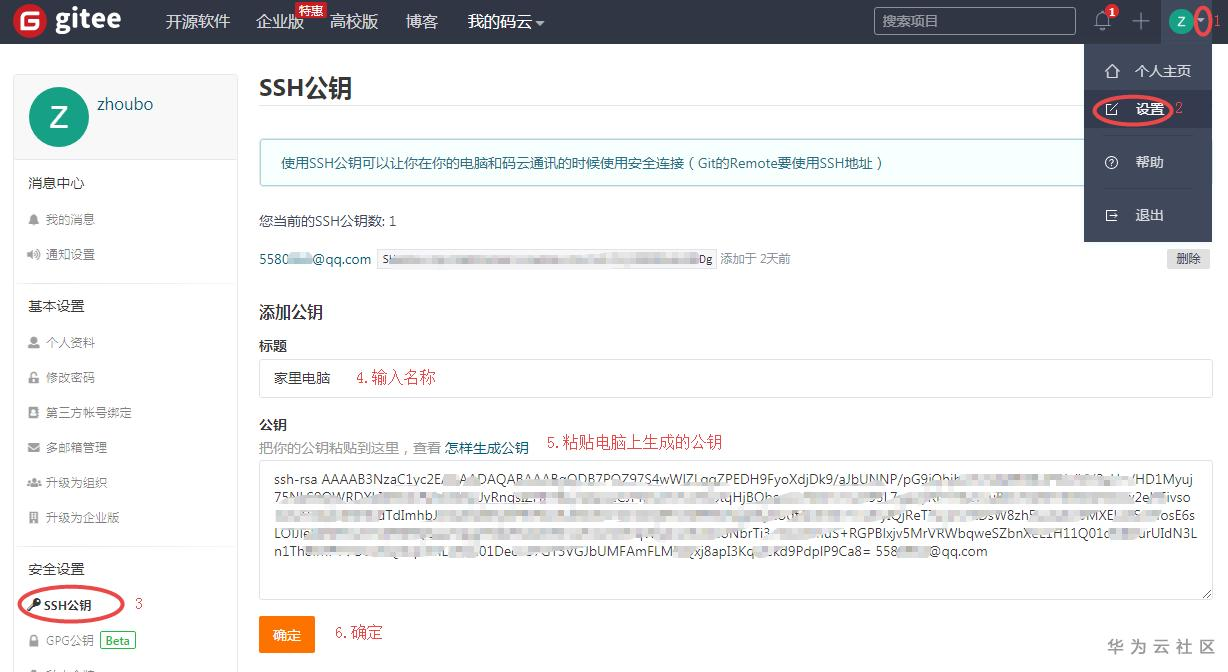Click the gitee logo

[68, 21]
